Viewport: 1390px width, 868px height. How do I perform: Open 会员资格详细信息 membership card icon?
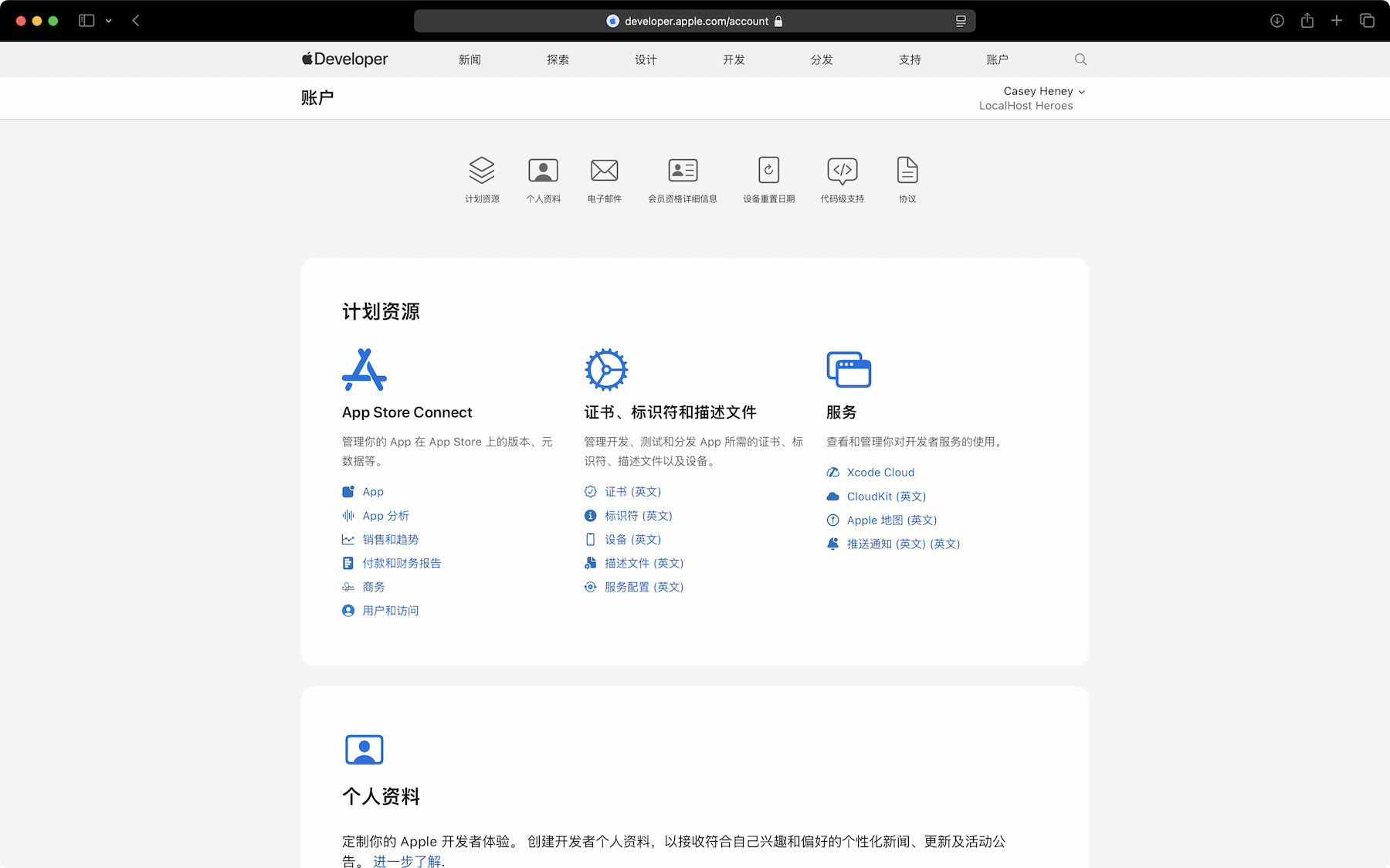pos(683,171)
